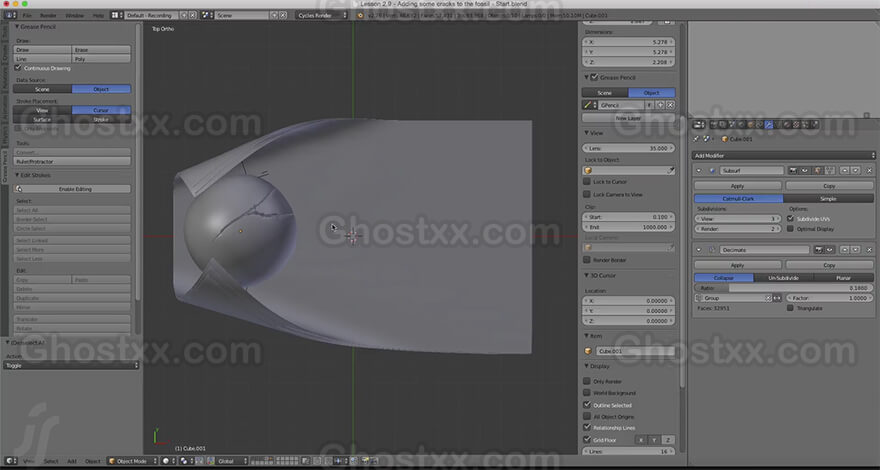Open the Help menu

coord(98,15)
